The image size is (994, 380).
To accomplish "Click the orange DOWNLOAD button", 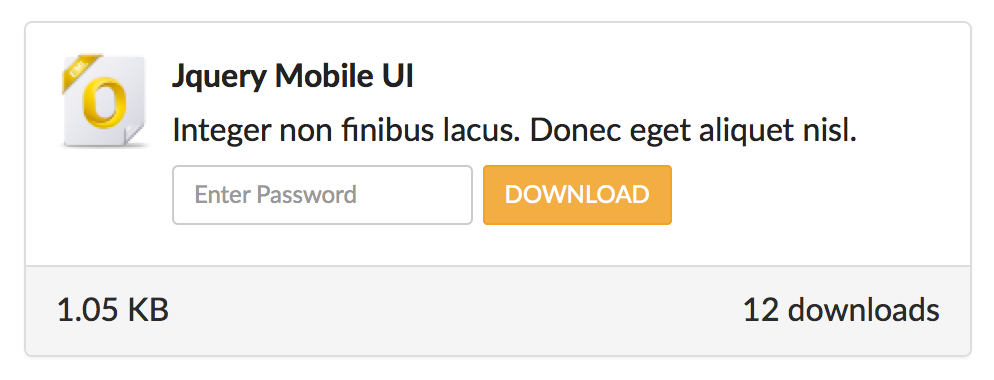I will point(577,195).
